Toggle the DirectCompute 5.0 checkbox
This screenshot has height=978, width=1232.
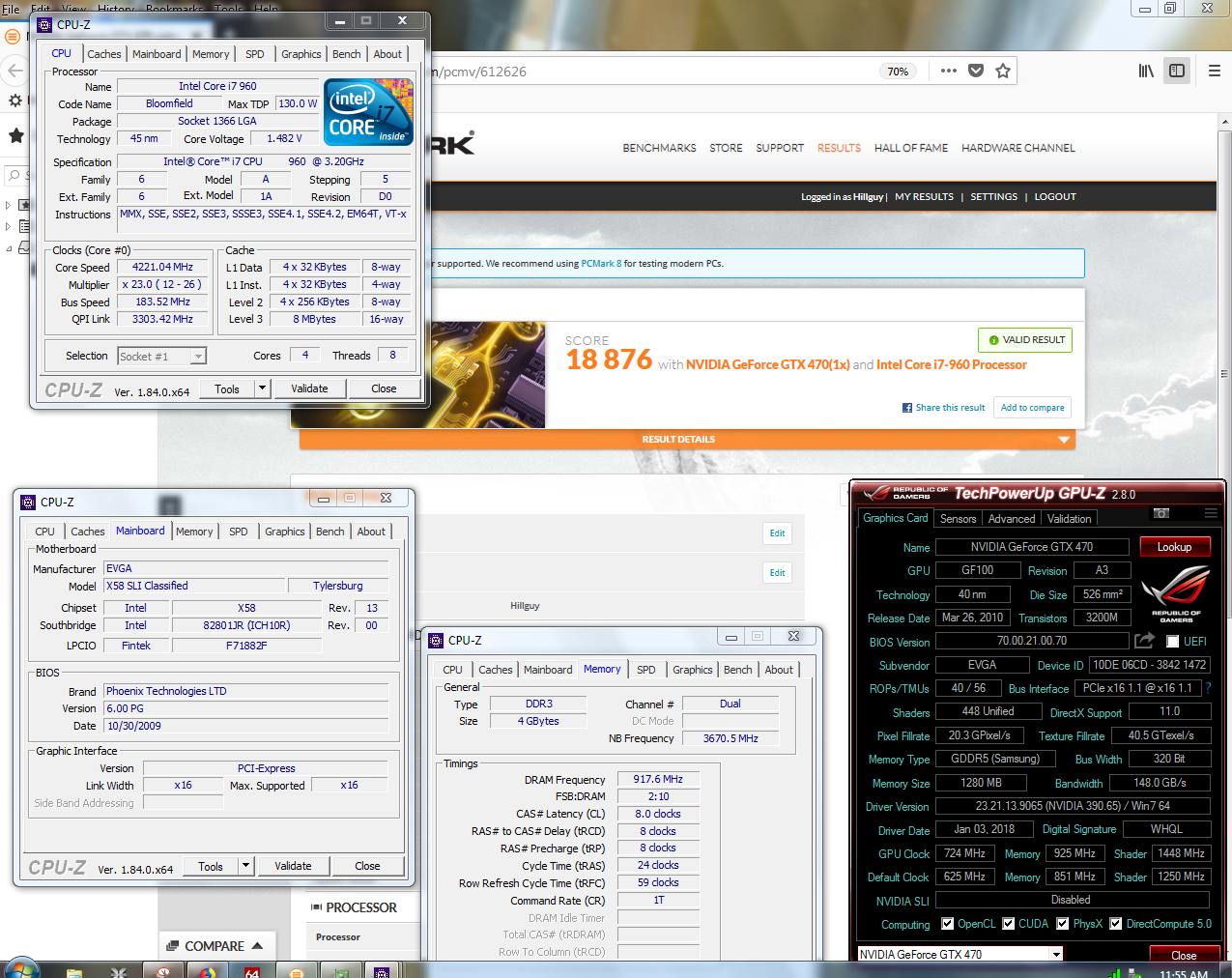click(x=1116, y=924)
